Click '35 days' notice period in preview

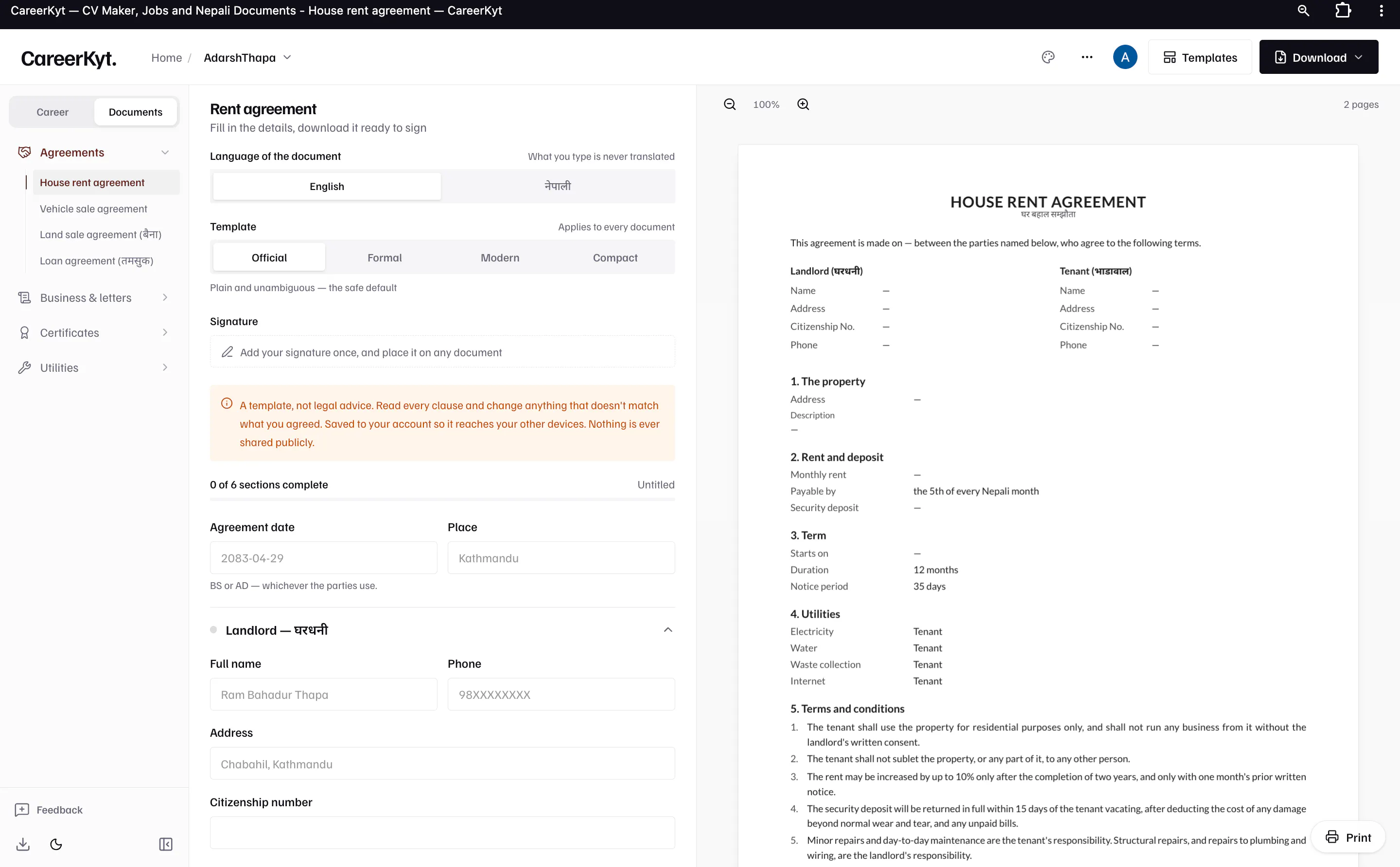click(x=929, y=586)
